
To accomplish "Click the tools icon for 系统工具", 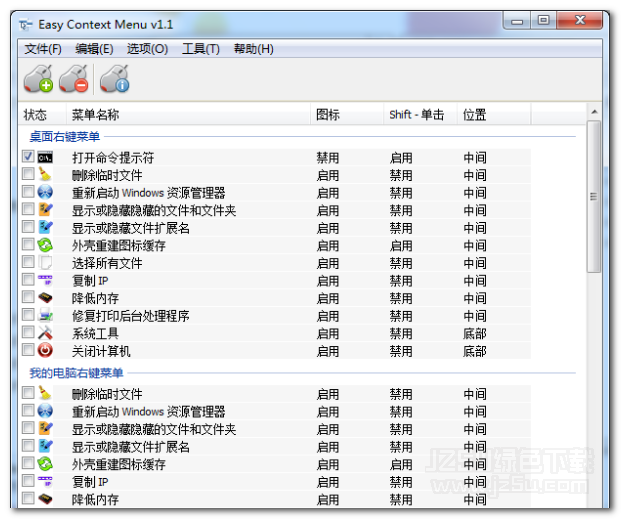I will tap(45, 333).
